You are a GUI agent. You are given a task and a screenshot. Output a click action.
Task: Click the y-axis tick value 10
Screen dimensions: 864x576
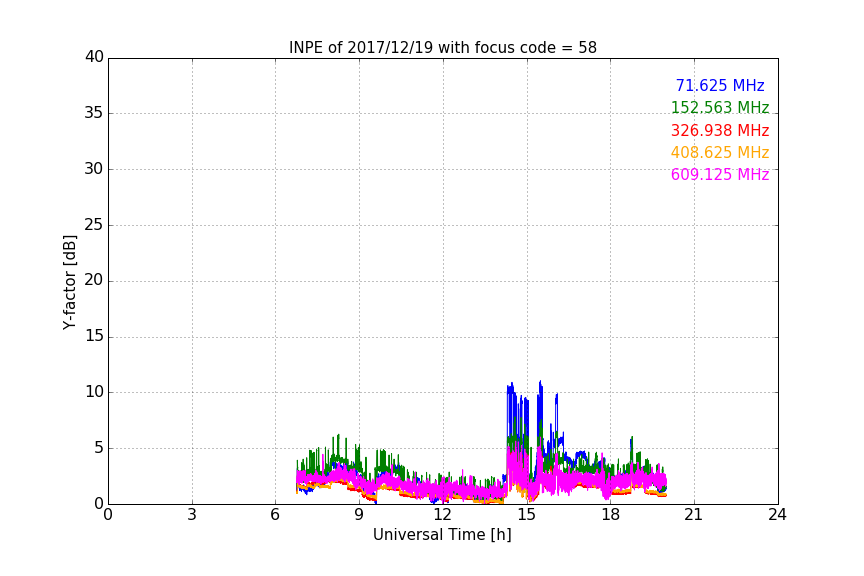[94, 392]
